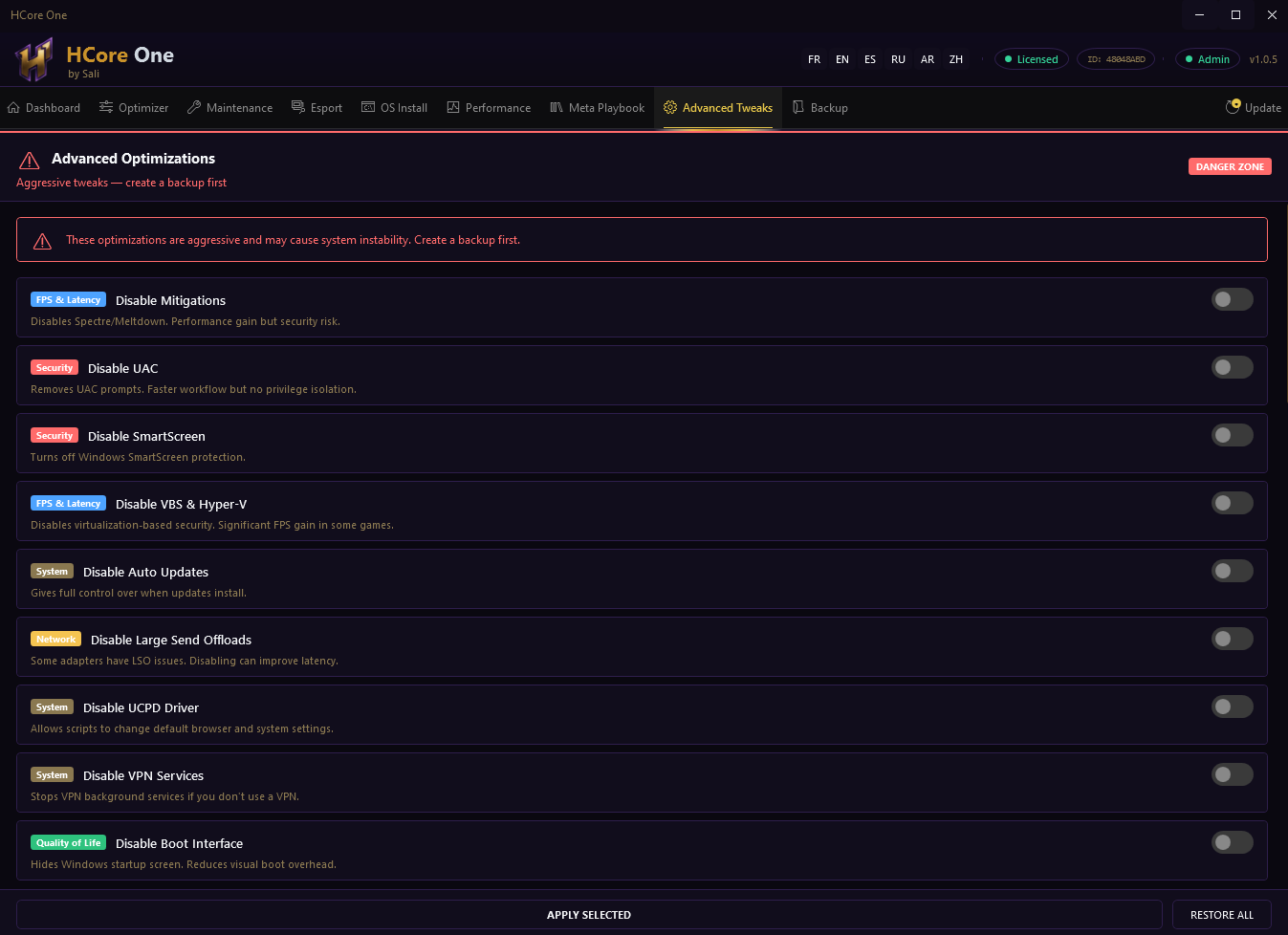Click the Licensed status badge
This screenshot has height=935, width=1288.
1032,59
